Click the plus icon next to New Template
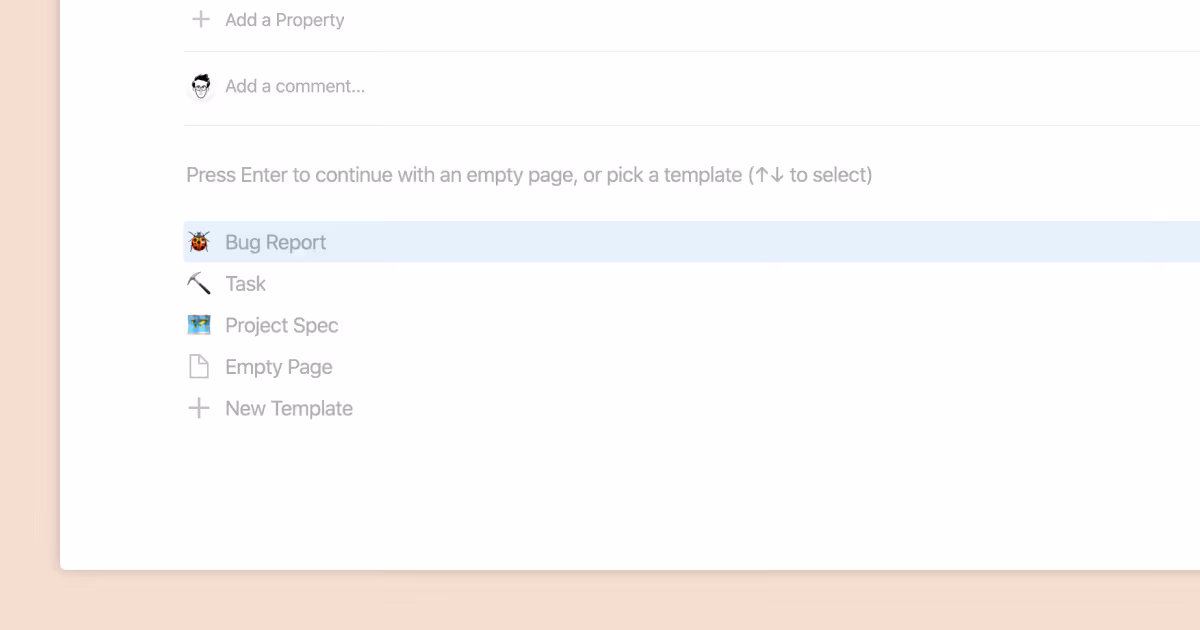The width and height of the screenshot is (1200, 630). click(199, 407)
